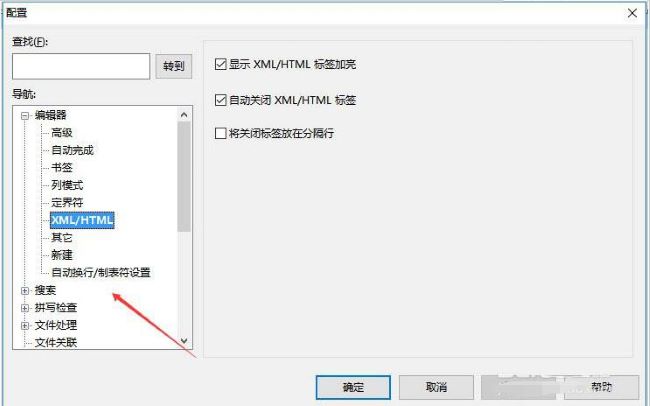Click the navigation tree scroll up arrow

[184, 114]
